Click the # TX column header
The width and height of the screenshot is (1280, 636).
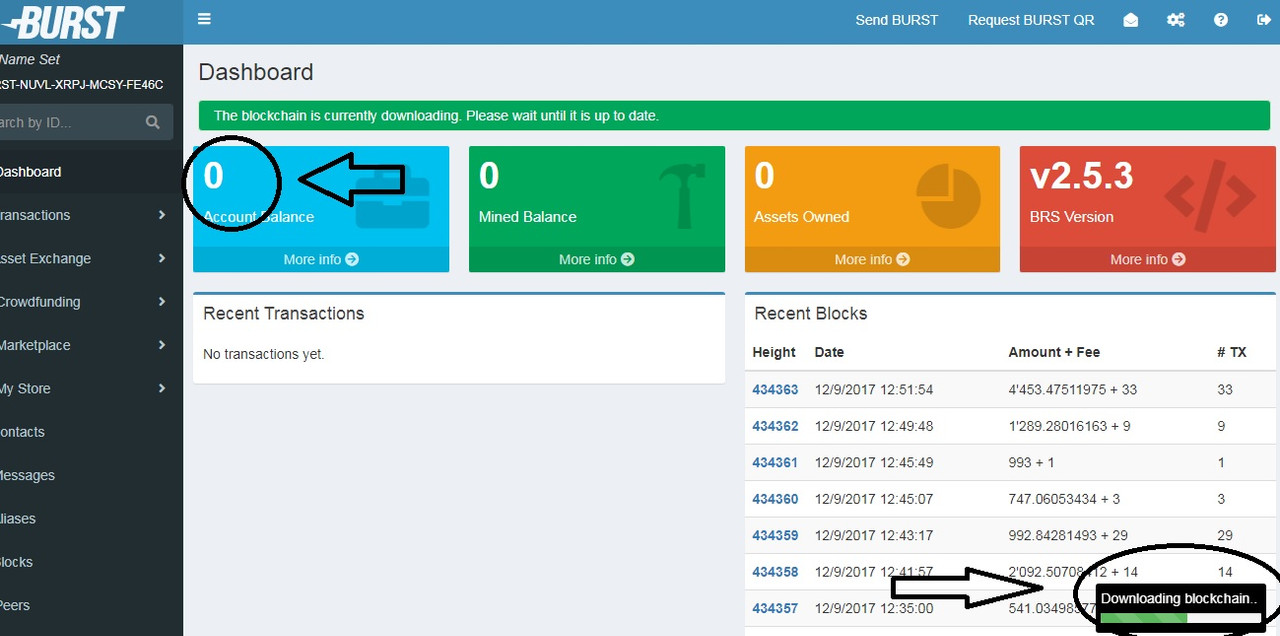[1231, 352]
